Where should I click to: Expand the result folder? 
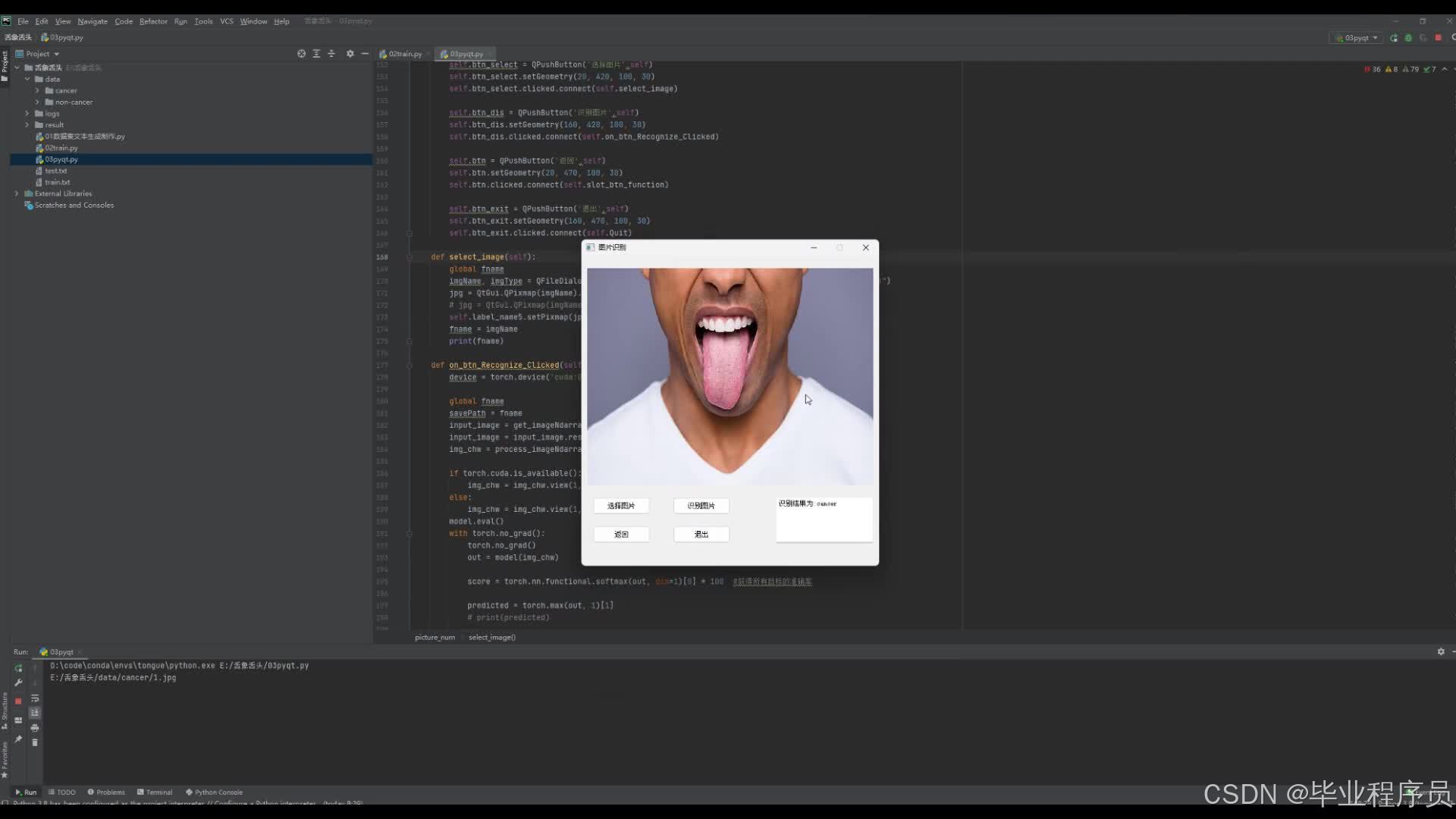[x=27, y=124]
